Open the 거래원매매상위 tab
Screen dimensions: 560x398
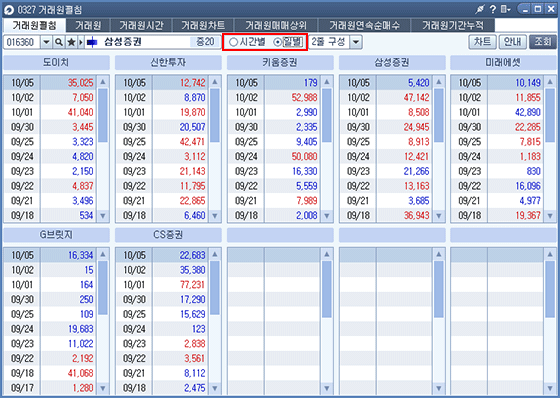276,25
